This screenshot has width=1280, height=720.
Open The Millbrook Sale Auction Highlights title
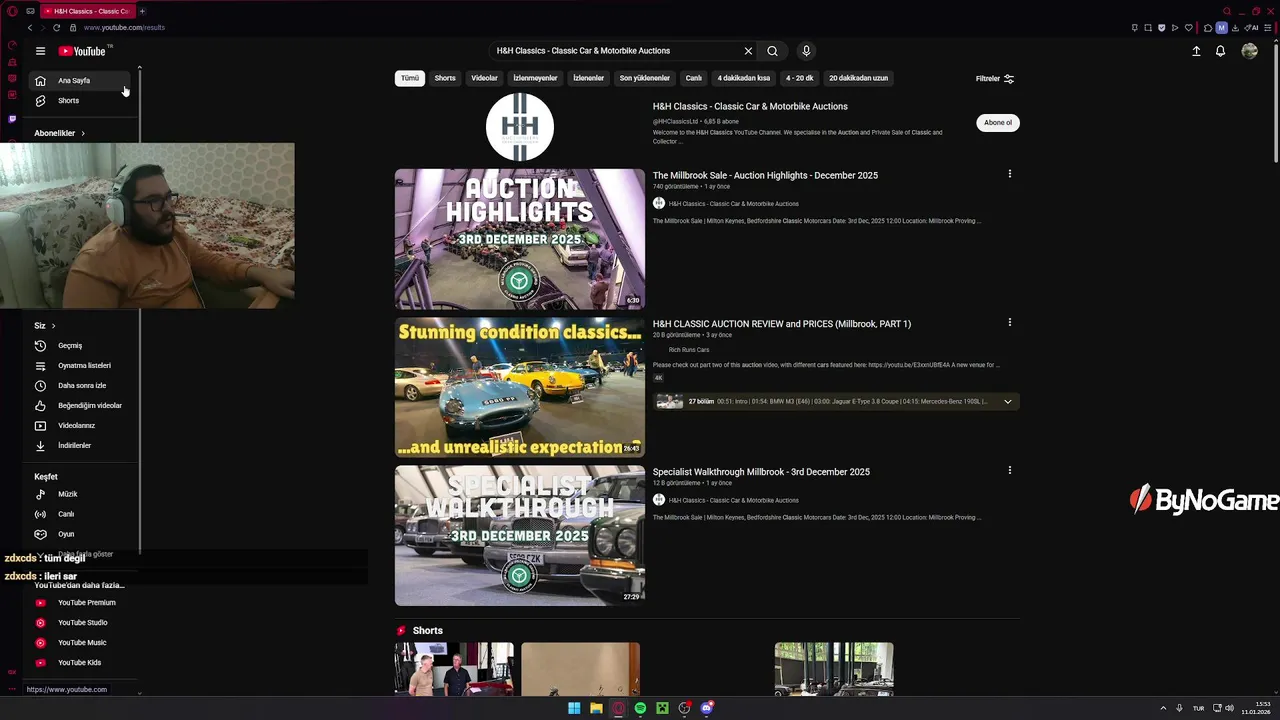pyautogui.click(x=765, y=175)
